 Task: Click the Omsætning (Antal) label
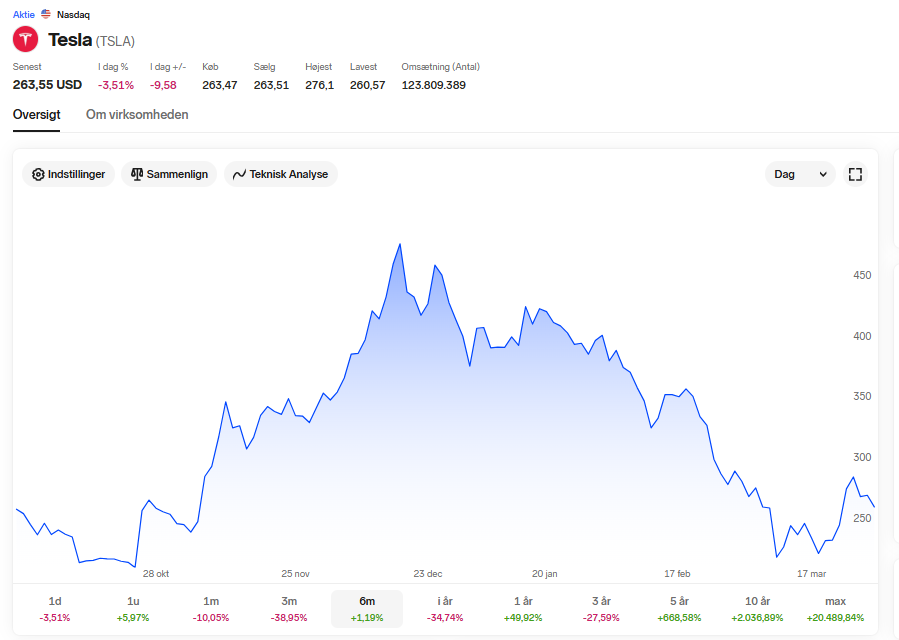[440, 67]
